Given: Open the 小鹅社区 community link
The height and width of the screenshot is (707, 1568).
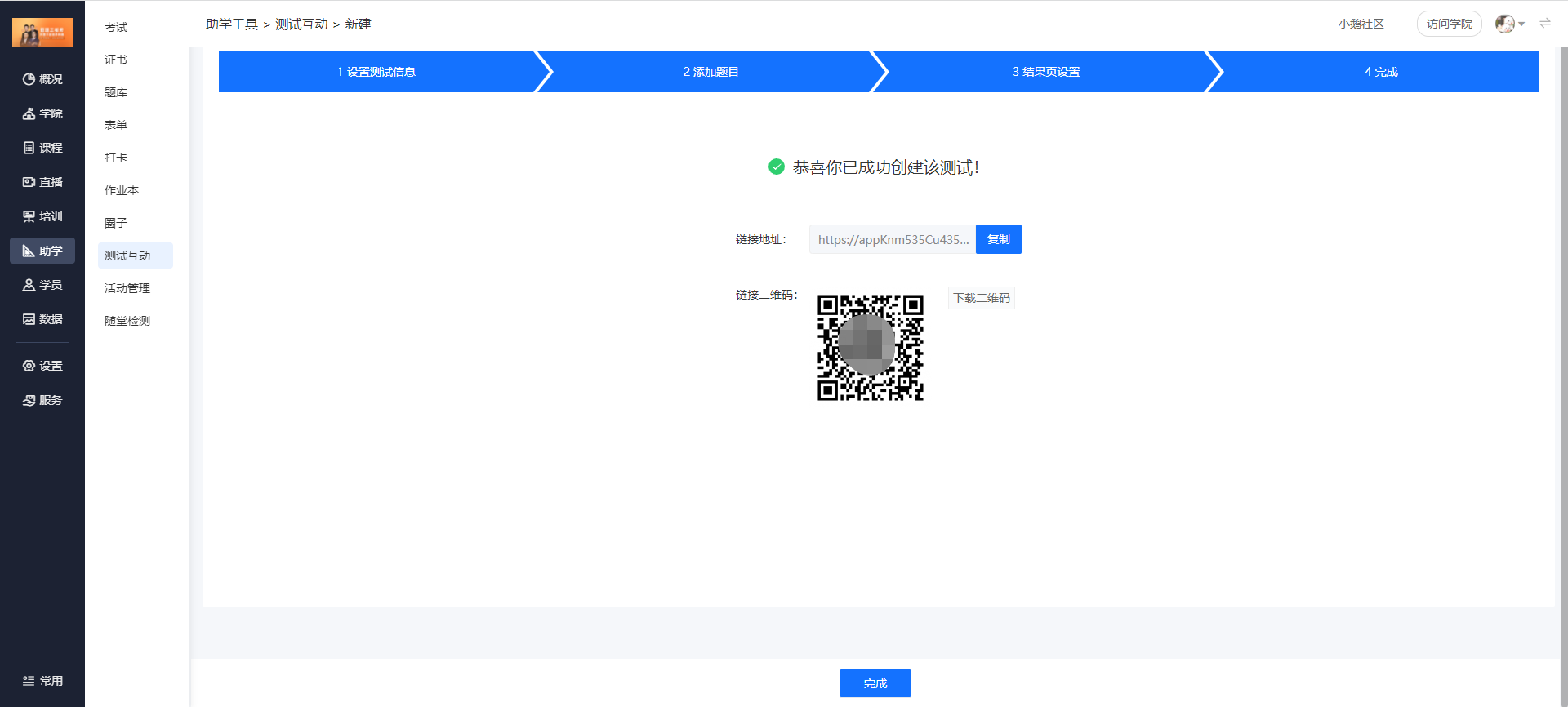Looking at the screenshot, I should click(1361, 24).
